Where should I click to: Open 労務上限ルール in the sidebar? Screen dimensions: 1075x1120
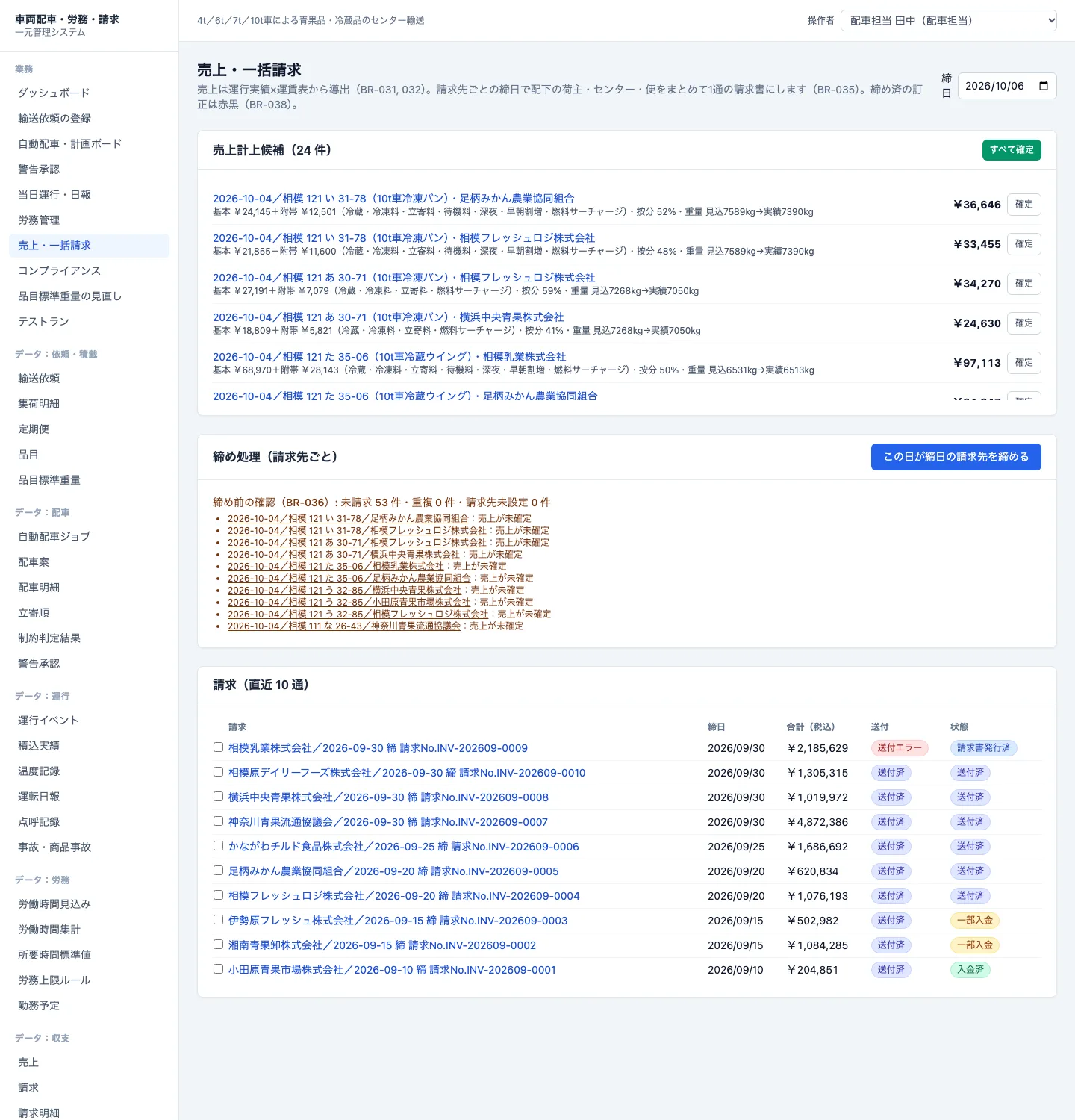tap(90, 980)
